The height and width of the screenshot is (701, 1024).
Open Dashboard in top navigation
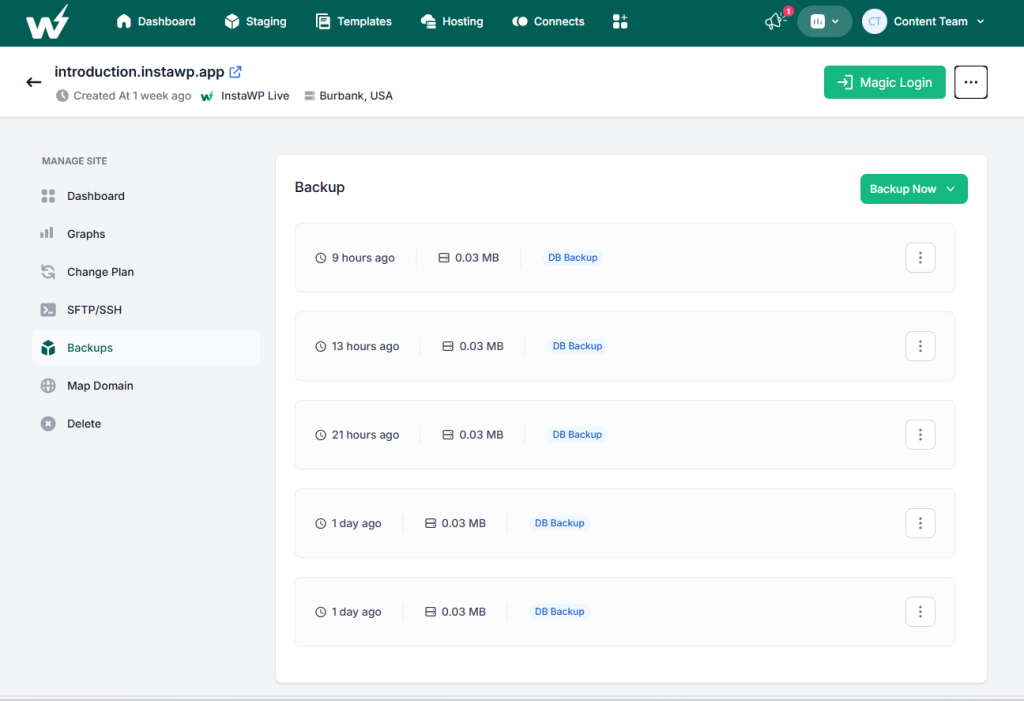click(x=156, y=22)
